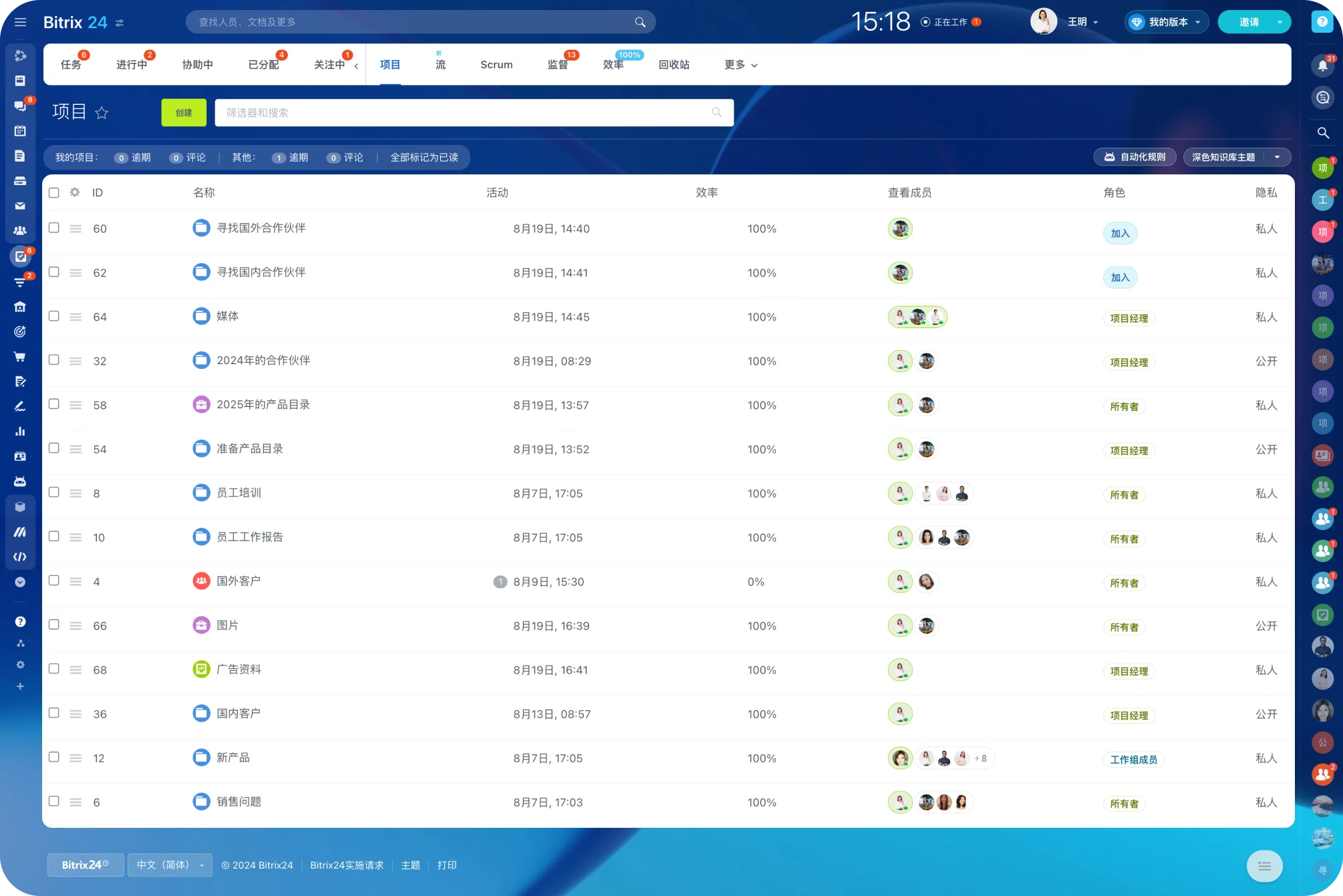
Task: Click the help question mark icon
Action: click(x=1322, y=21)
